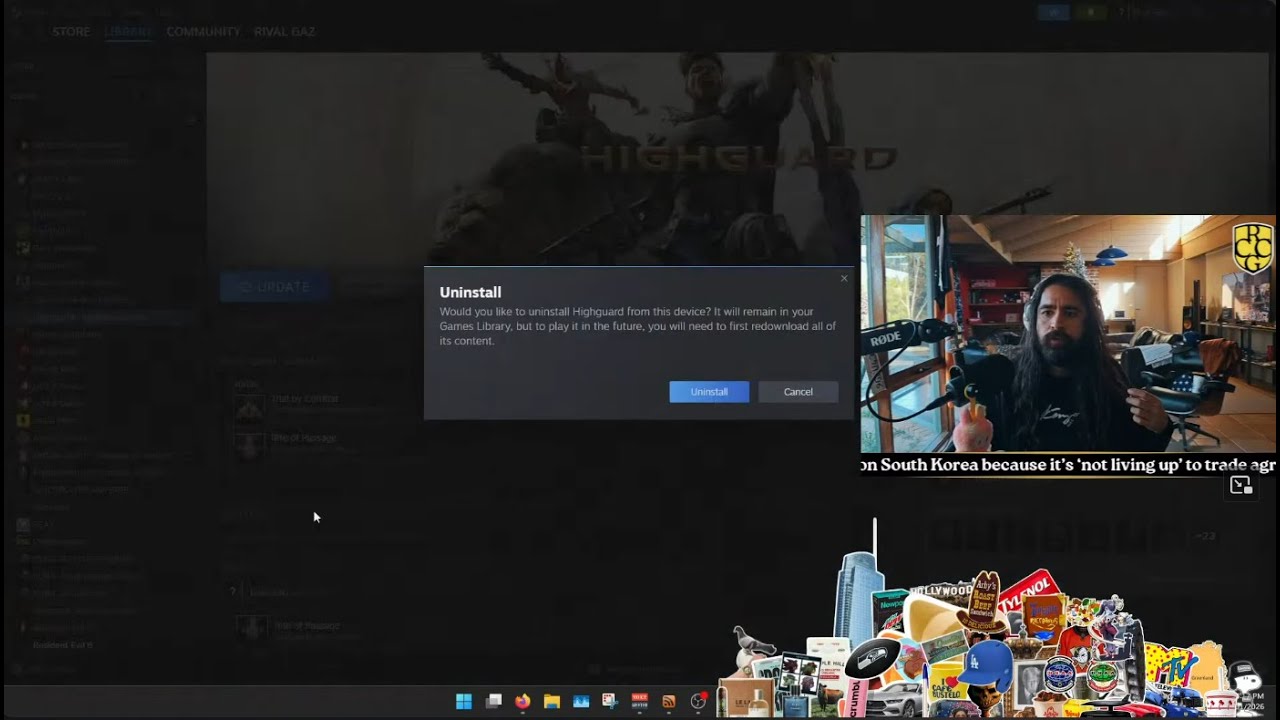Open the Store tab in Steam

[x=71, y=32]
